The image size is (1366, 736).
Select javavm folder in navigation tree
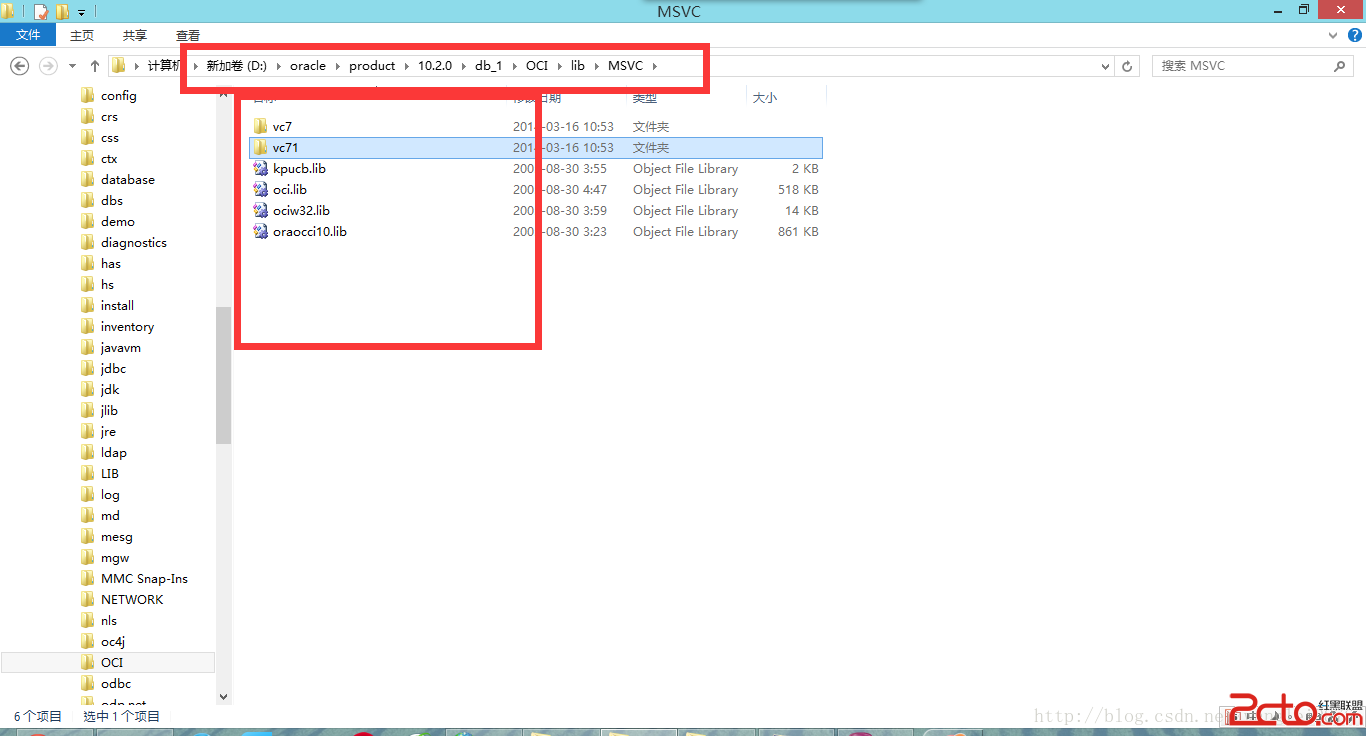point(120,348)
